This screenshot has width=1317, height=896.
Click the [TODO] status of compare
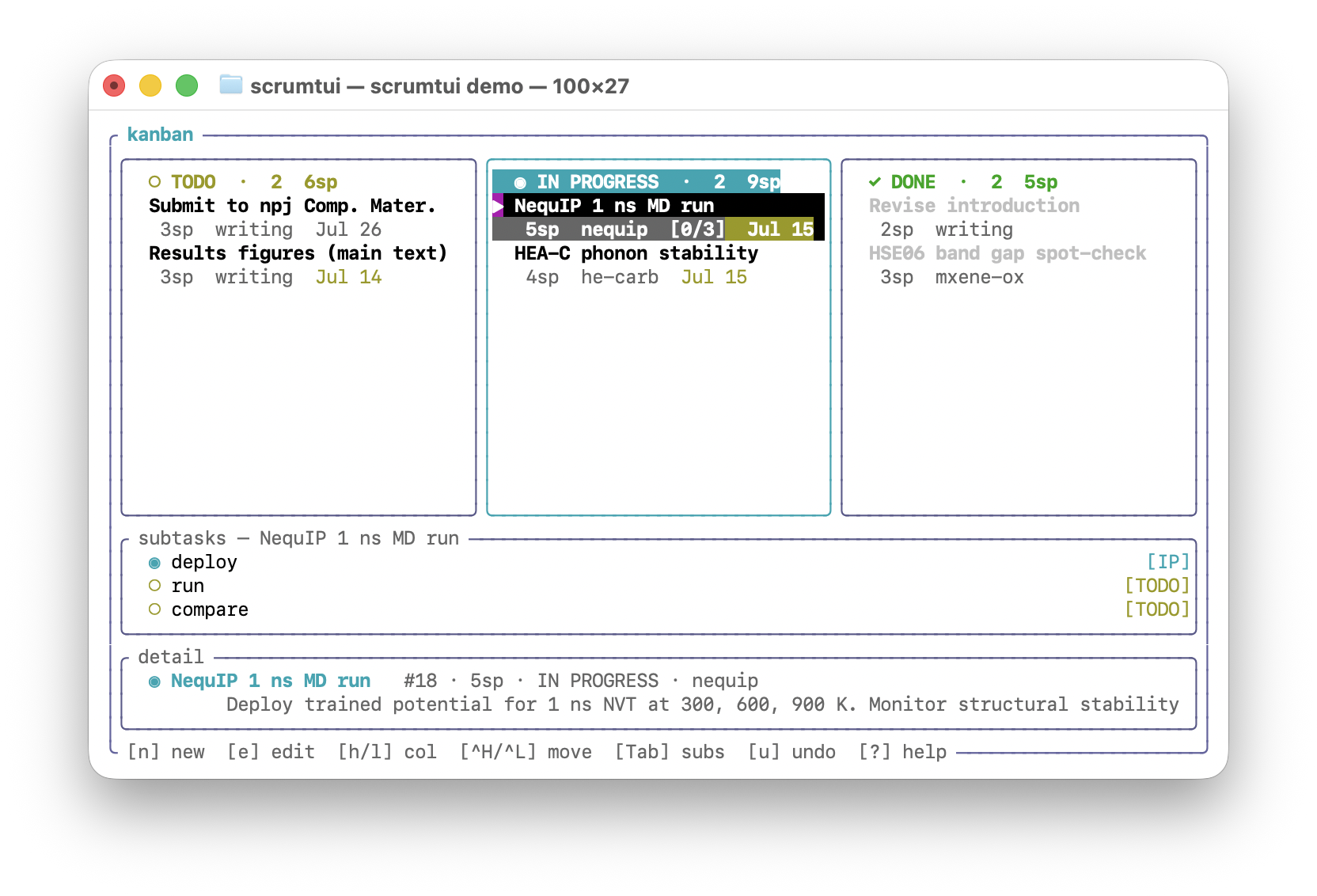1157,609
